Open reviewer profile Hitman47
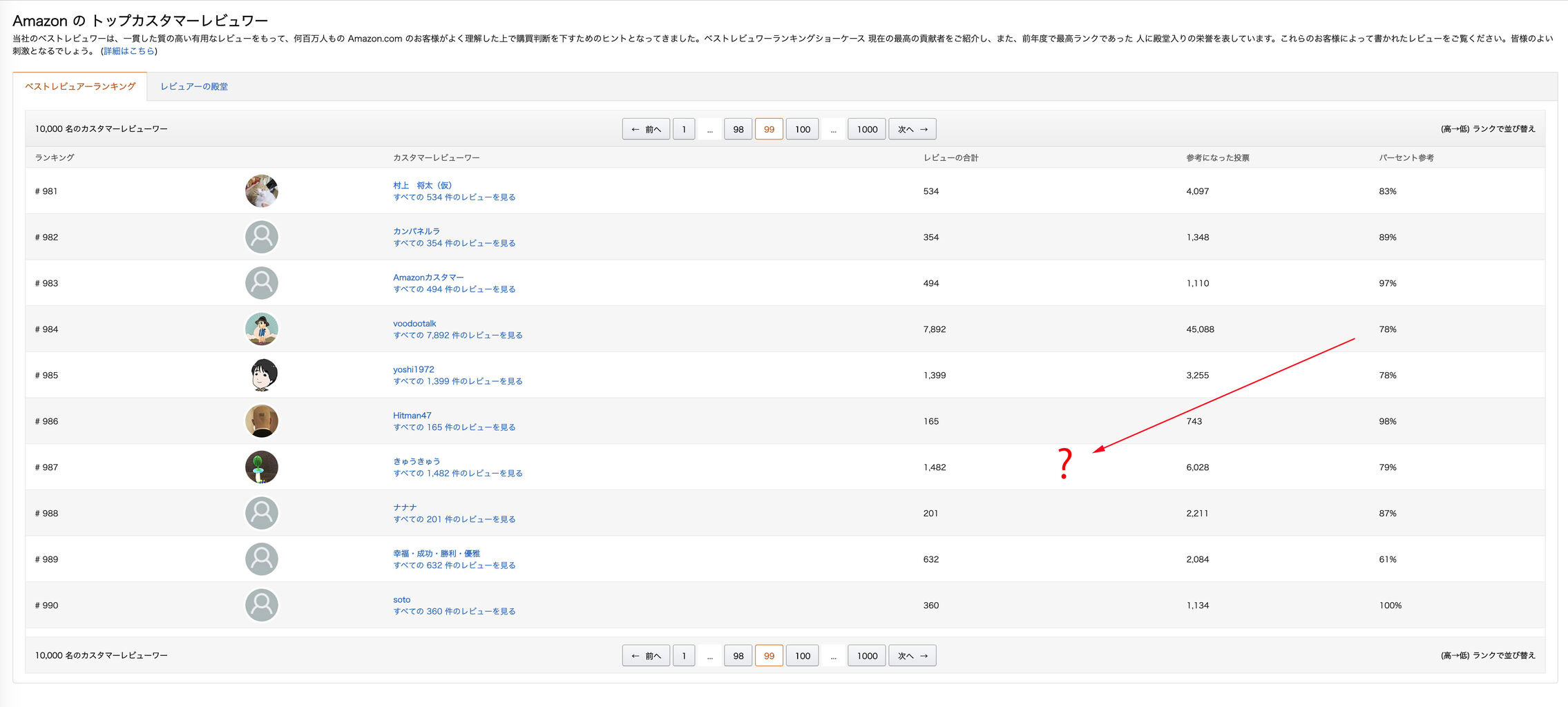Image resolution: width=1568 pixels, height=707 pixels. tap(412, 416)
